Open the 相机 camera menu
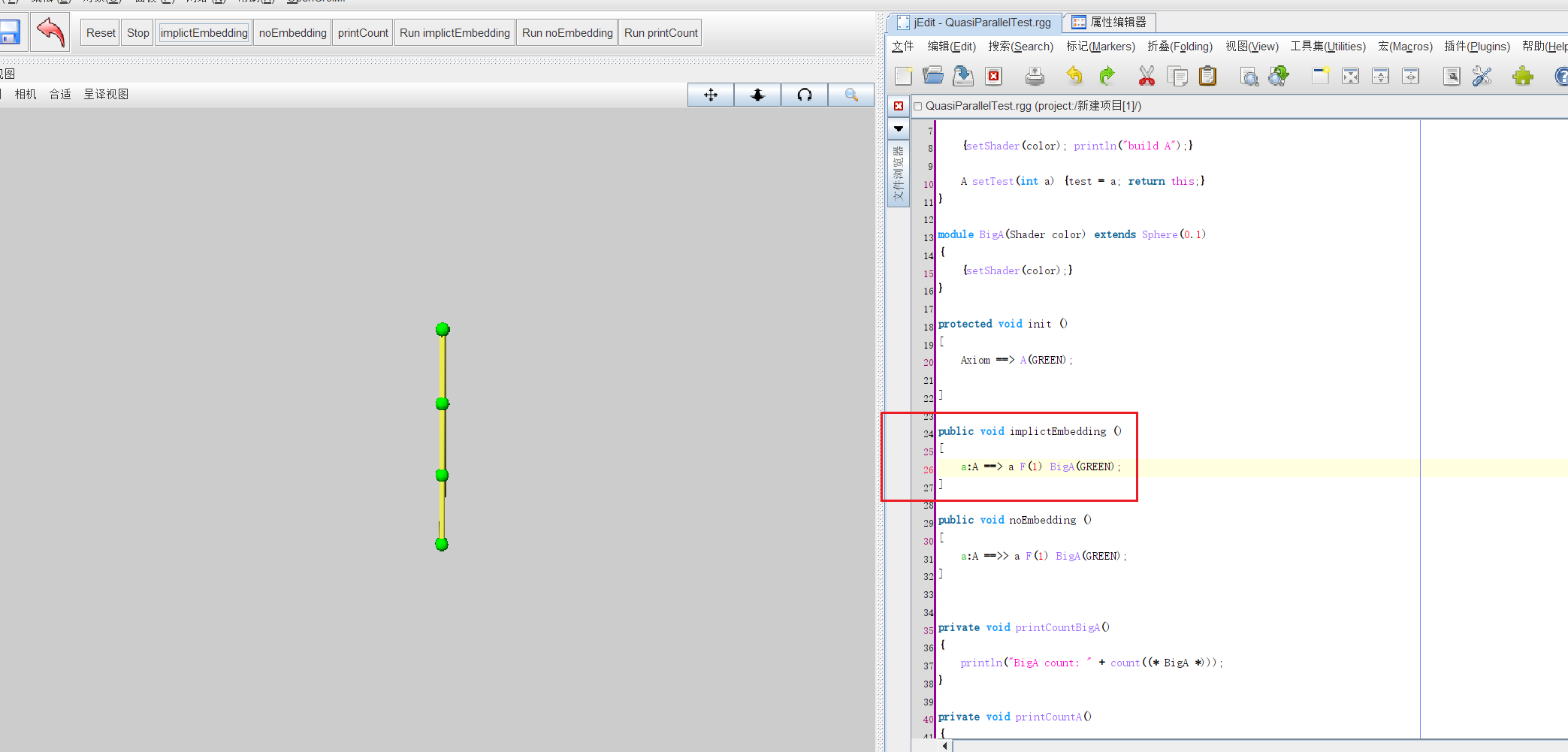The image size is (1568, 752). point(26,94)
